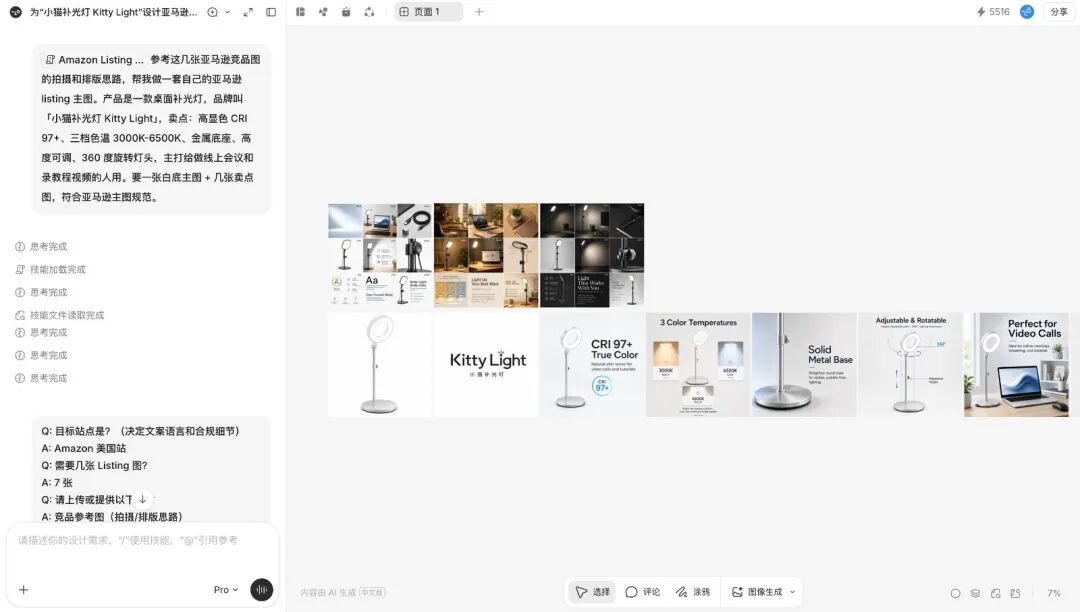Screen dimensions: 1080x612
Task: Select the white-toned competitor reference collage
Action: [x=380, y=255]
